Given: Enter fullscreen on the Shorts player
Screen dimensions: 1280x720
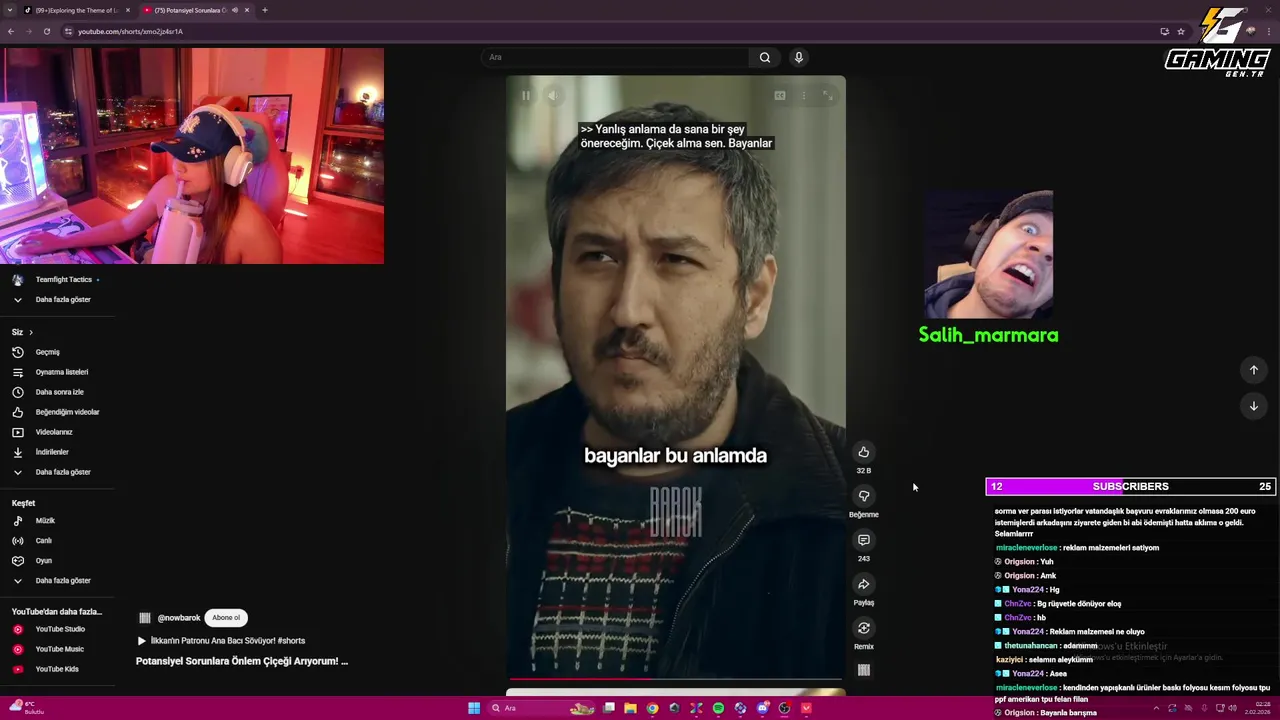Looking at the screenshot, I should click(828, 96).
